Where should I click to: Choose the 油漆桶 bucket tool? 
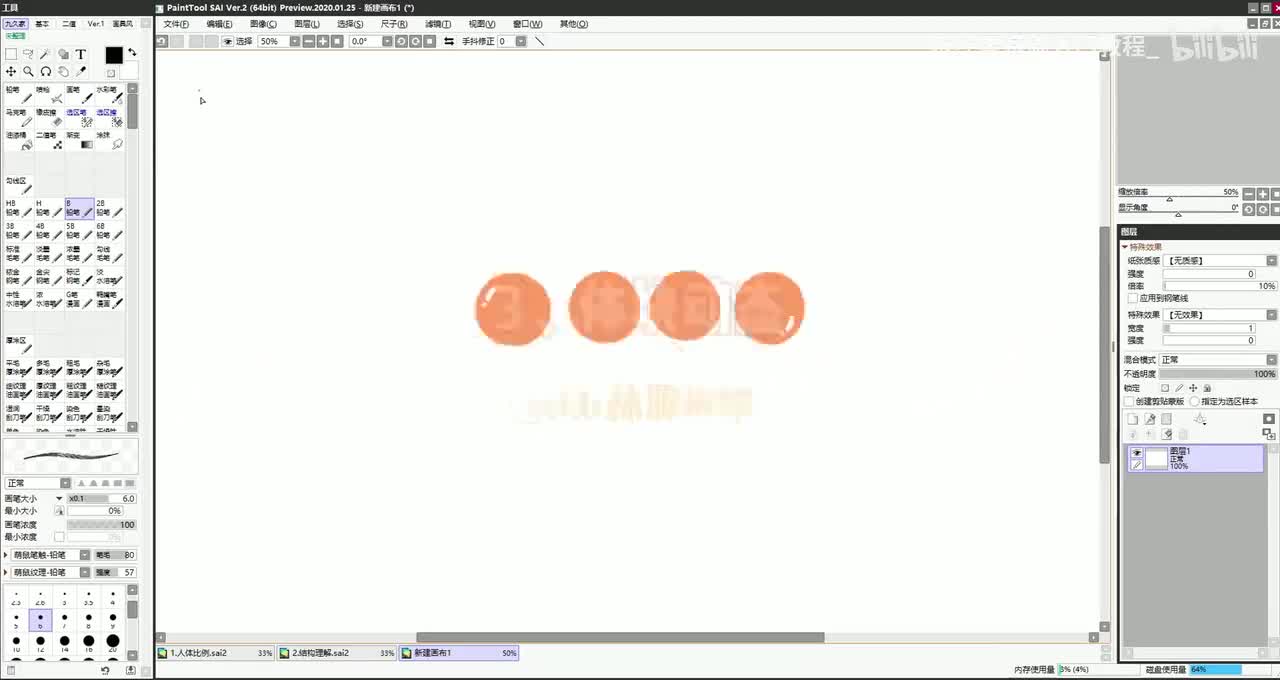[19, 141]
